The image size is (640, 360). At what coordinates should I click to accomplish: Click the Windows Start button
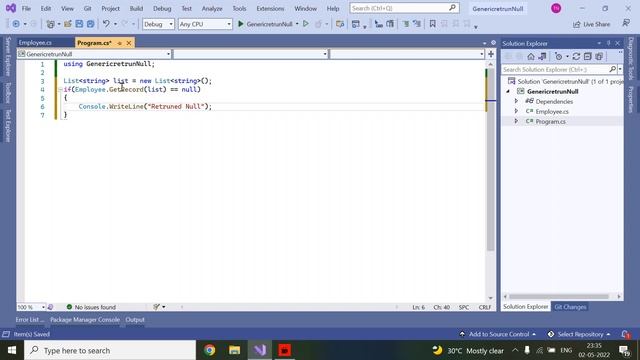coord(11,350)
